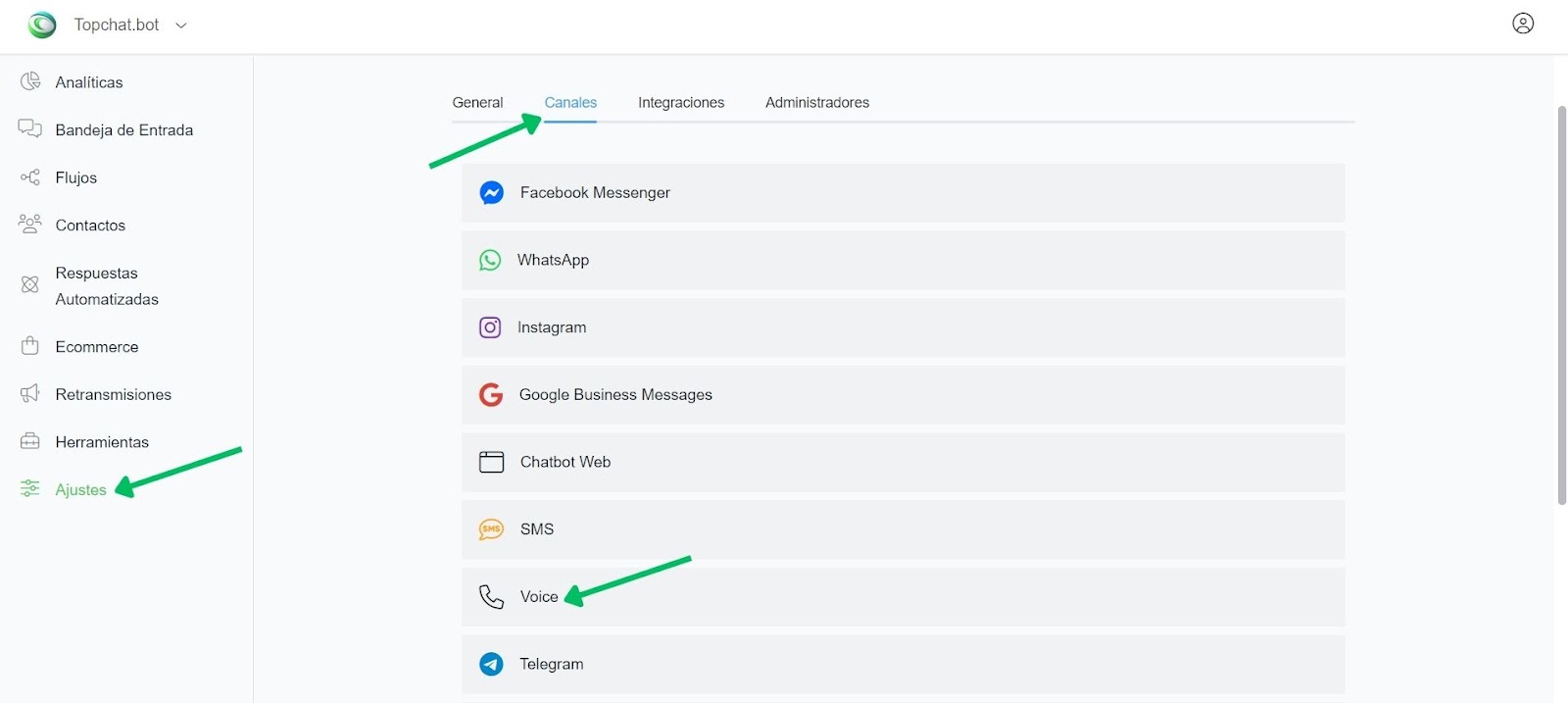Open the Flujos section
This screenshot has height=703, width=1568.
76,177
